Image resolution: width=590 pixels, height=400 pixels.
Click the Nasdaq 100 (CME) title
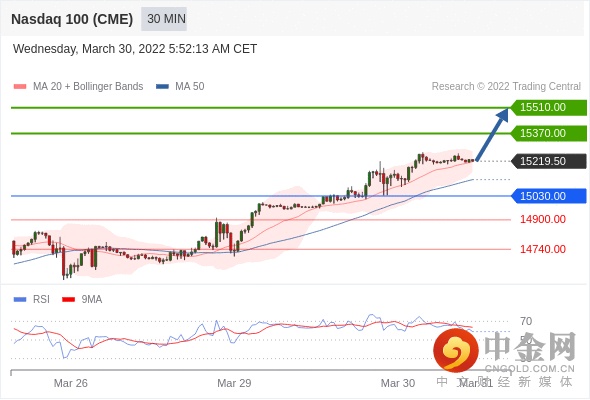(72, 19)
